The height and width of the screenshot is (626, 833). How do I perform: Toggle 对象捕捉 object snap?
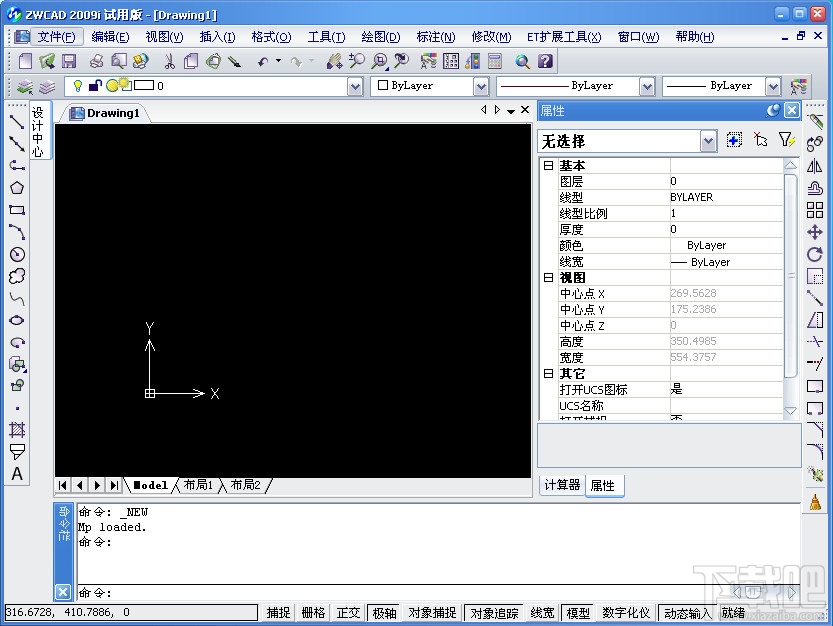432,613
